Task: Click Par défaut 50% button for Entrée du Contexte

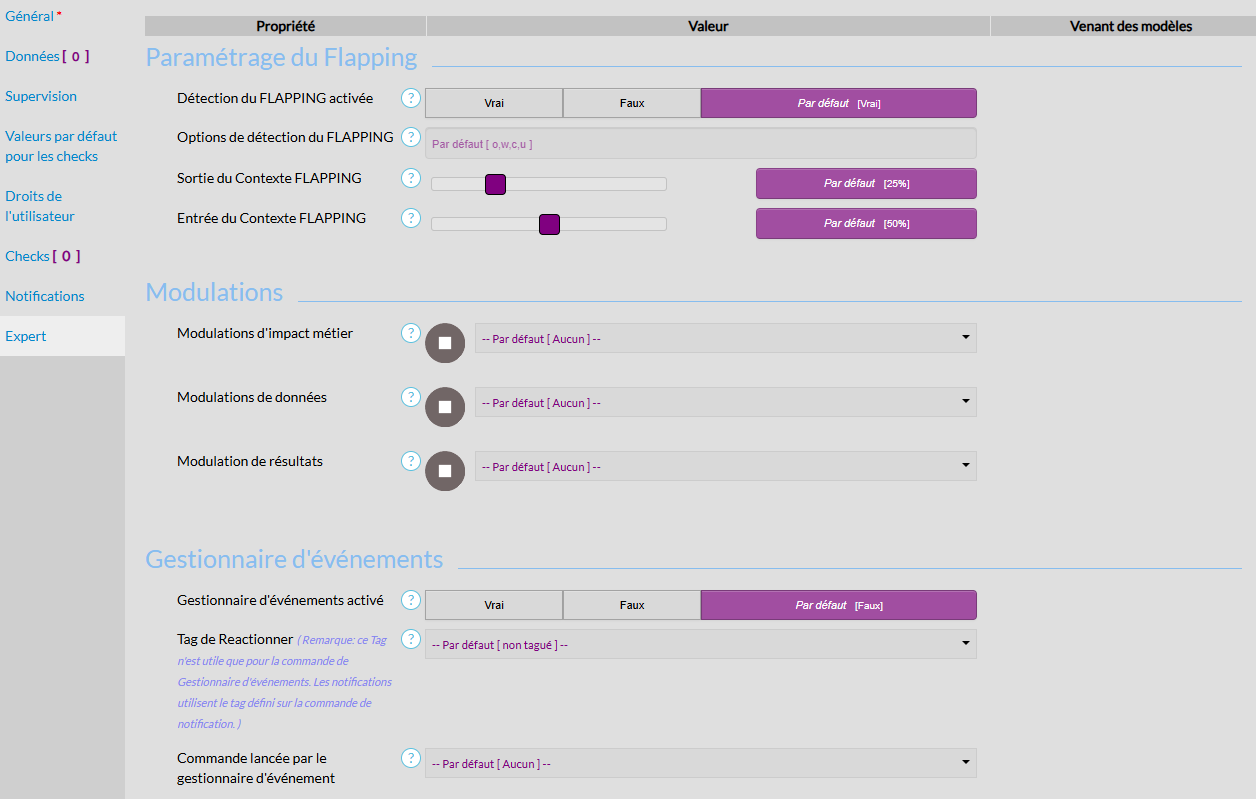Action: point(866,223)
